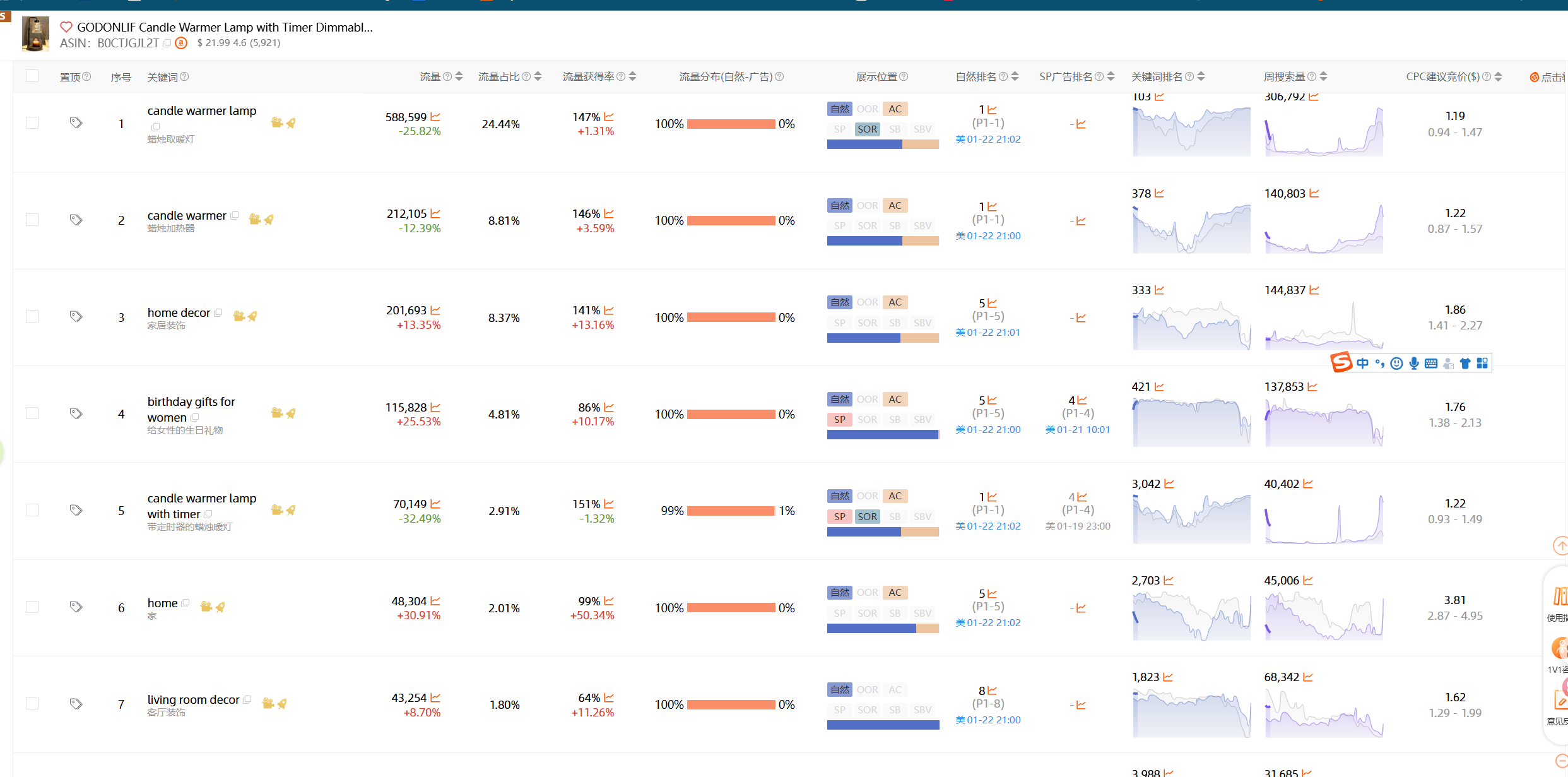Click camera icon beside living room decor
Viewport: 1568px width, 777px height.
point(268,703)
